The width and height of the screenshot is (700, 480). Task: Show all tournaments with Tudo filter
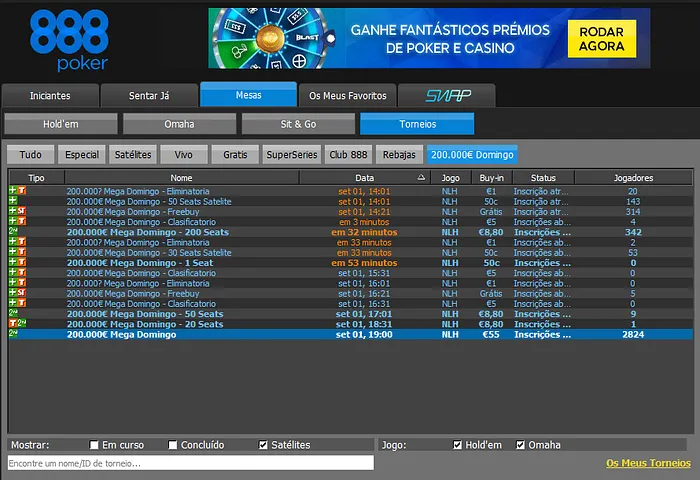tap(30, 154)
